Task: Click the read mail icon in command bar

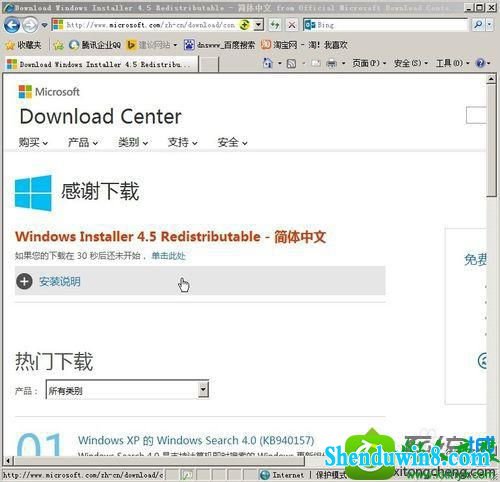Action: click(x=316, y=63)
